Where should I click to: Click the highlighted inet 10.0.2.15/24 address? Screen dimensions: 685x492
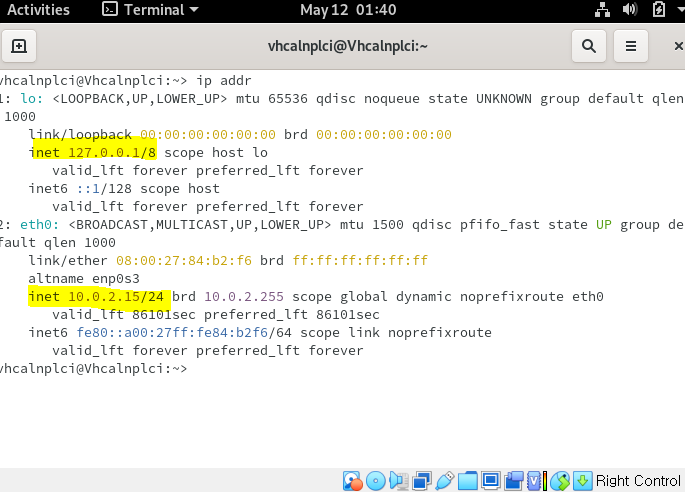click(96, 297)
